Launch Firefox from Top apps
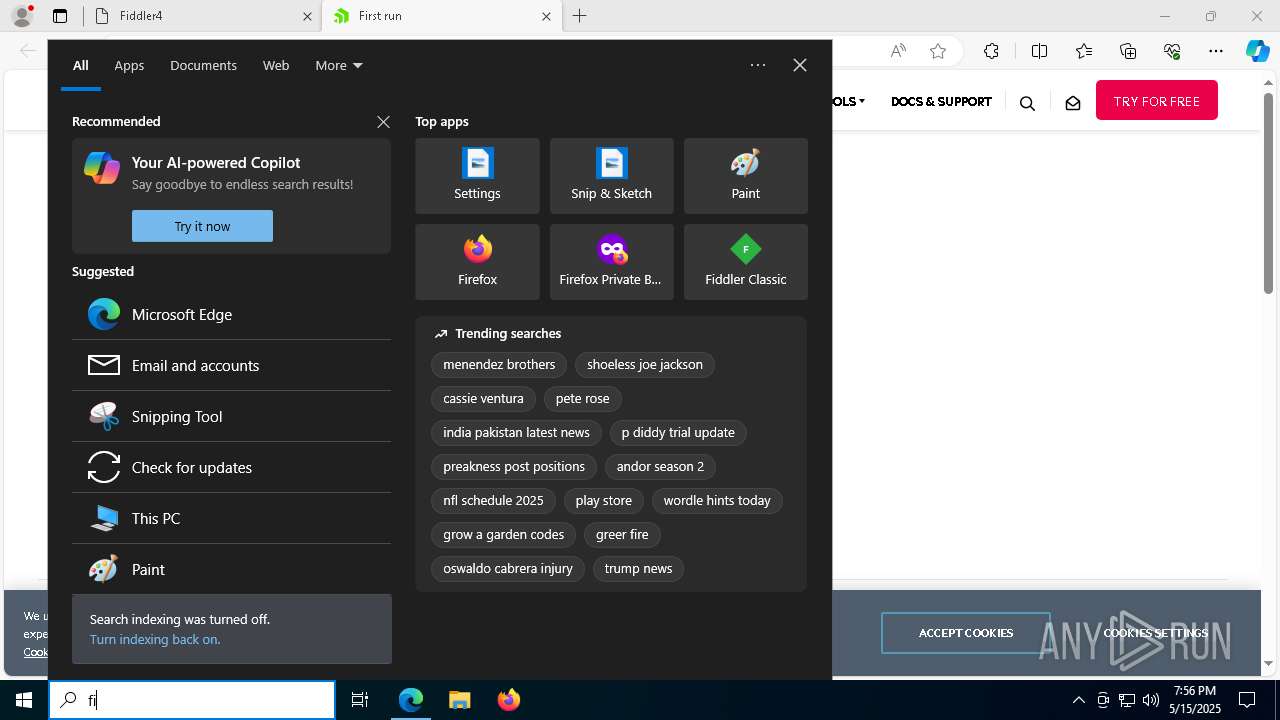Viewport: 1280px width, 720px height. 477,262
